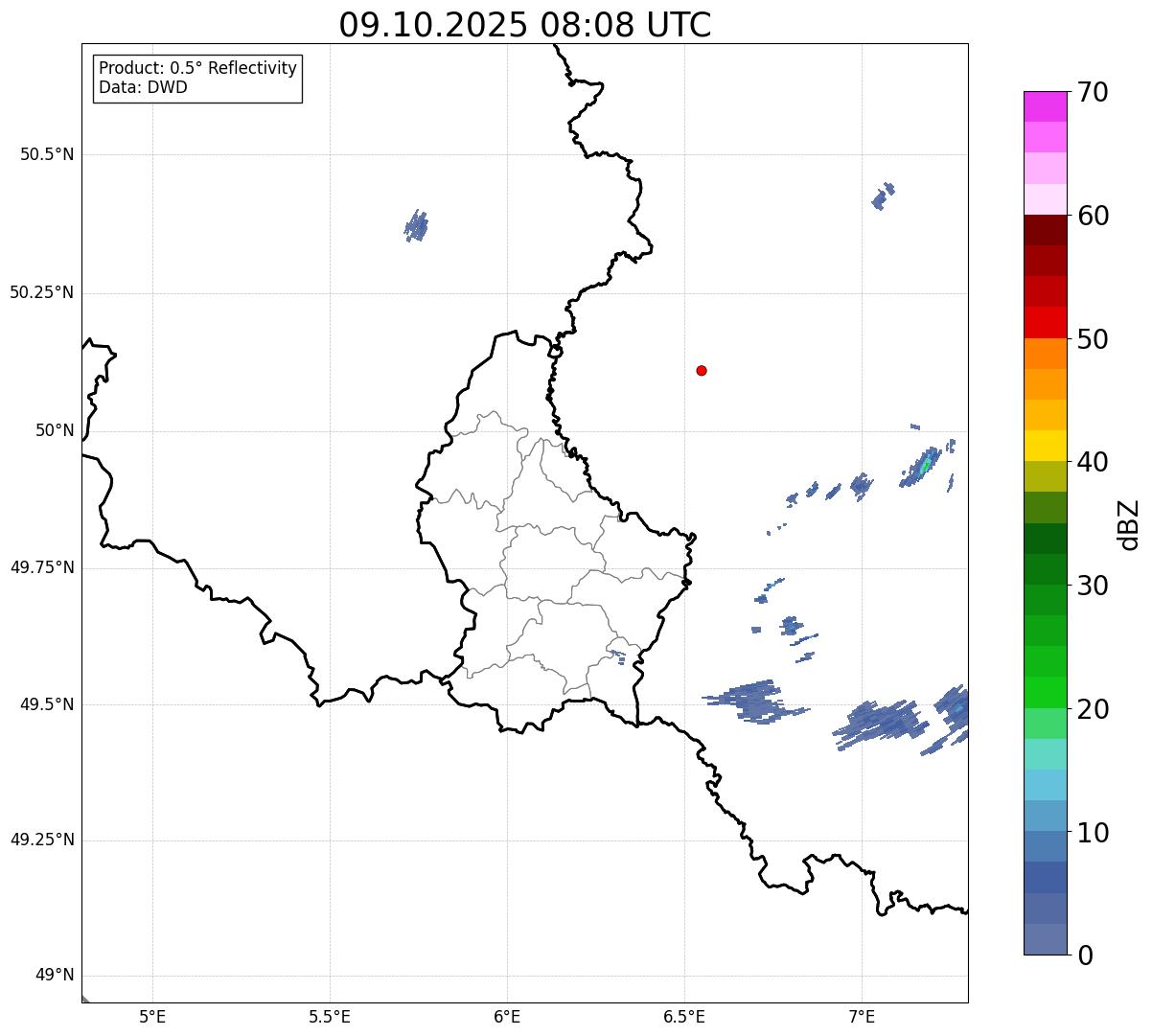Click the 50.5°N latitude label
This screenshot has height=1036, width=1152.
[47, 154]
